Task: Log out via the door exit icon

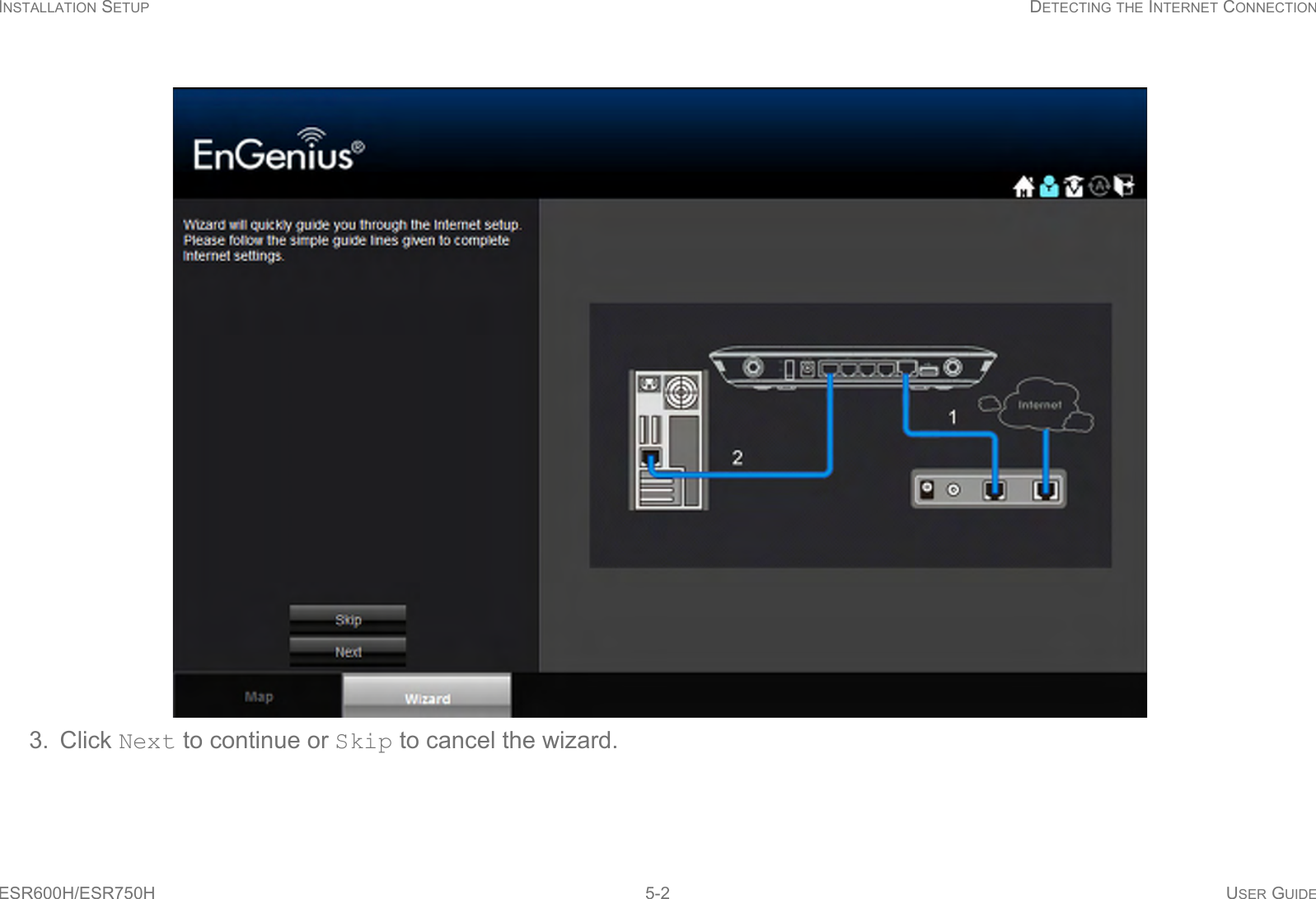Action: (x=1124, y=187)
